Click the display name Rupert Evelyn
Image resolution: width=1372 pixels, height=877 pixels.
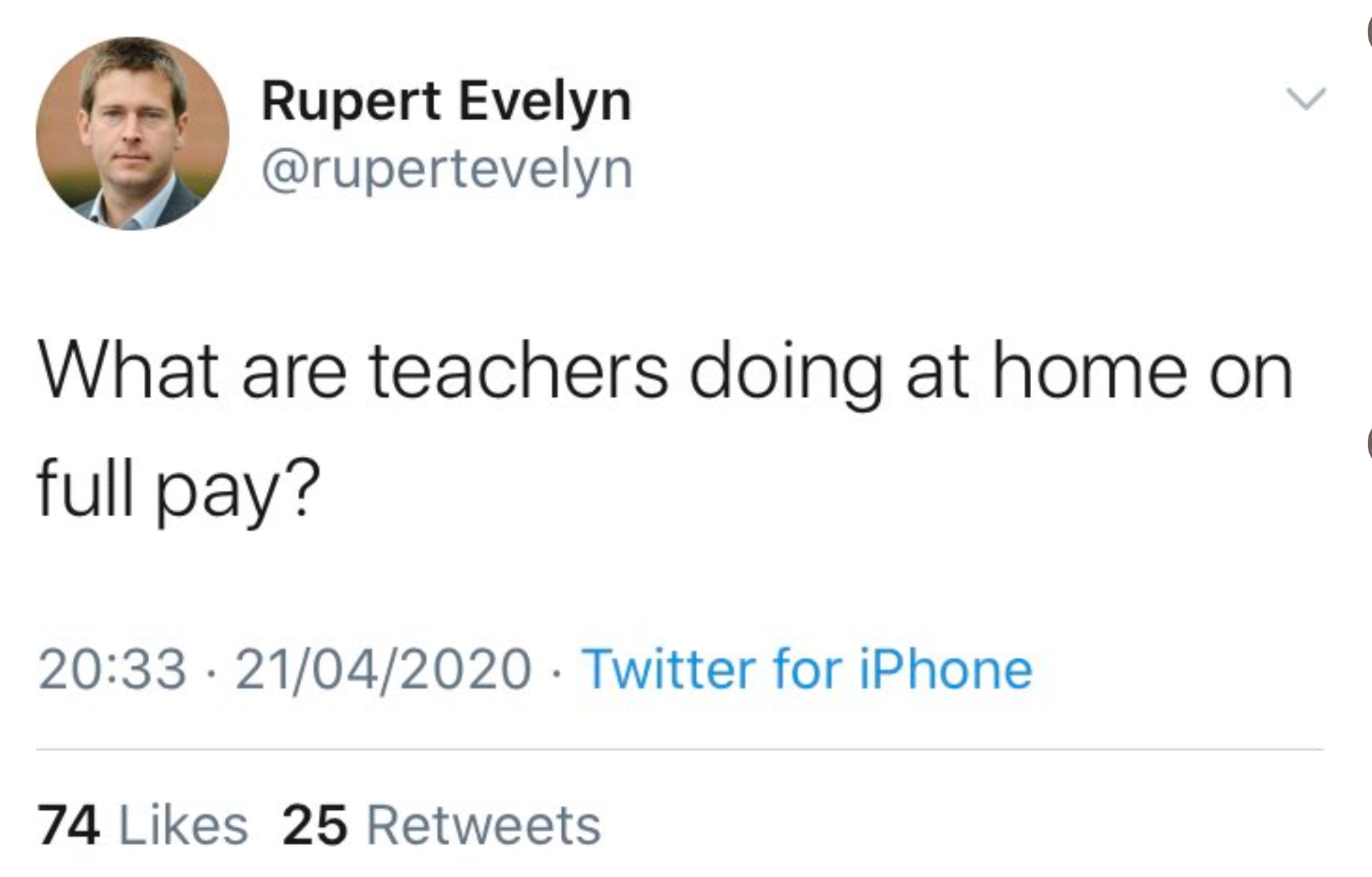pos(446,102)
